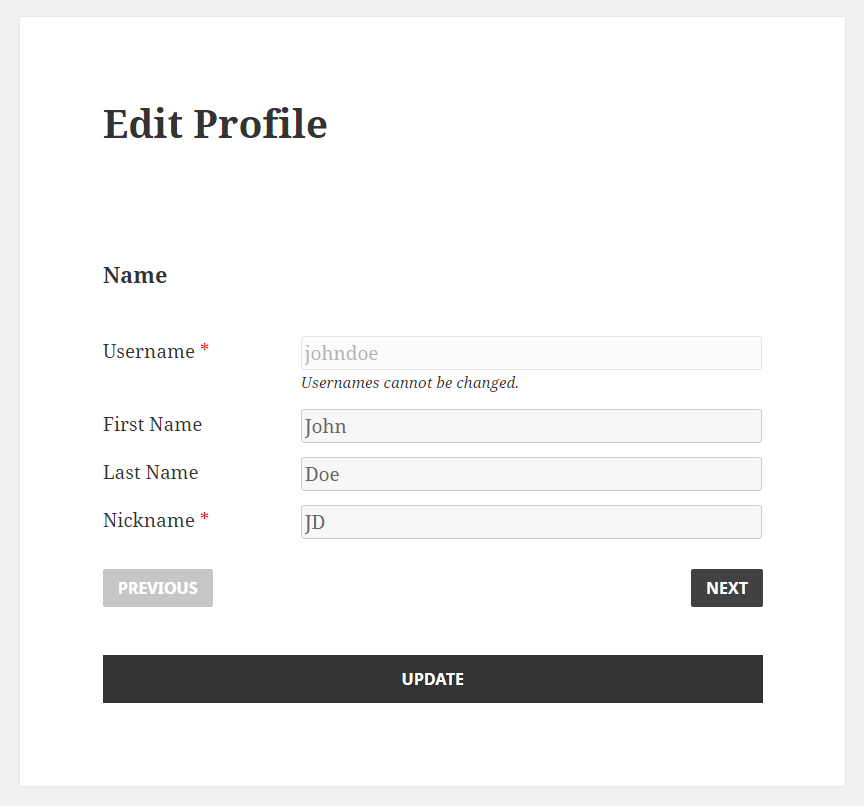Go to the next step with Next
864x806 pixels.
726,588
